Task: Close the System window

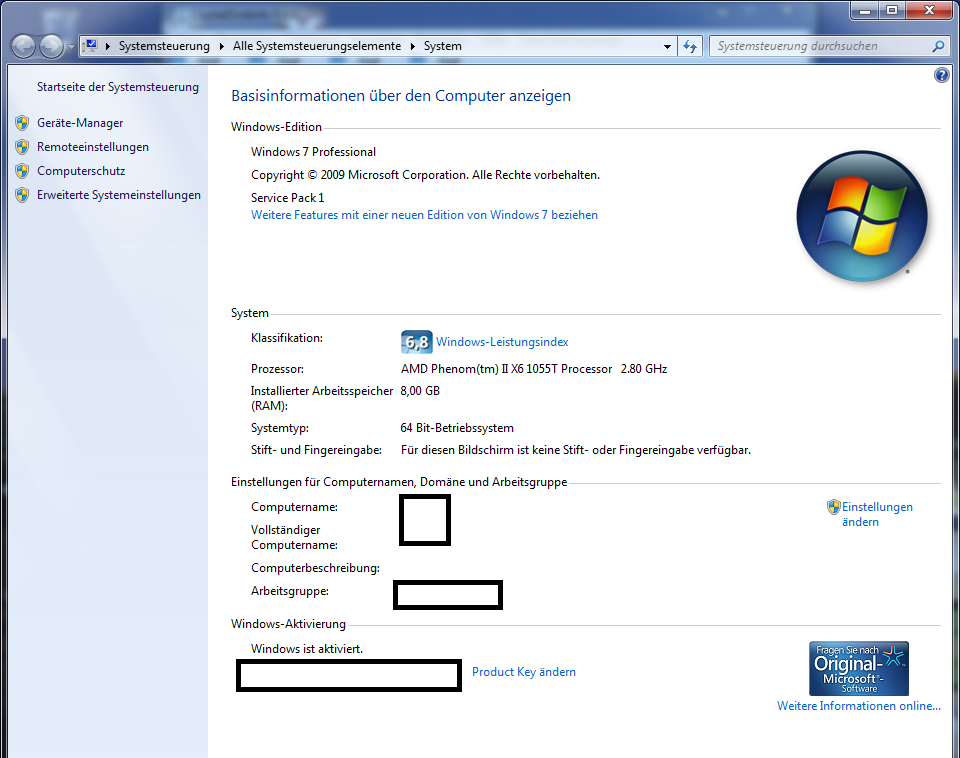Action: click(x=929, y=10)
